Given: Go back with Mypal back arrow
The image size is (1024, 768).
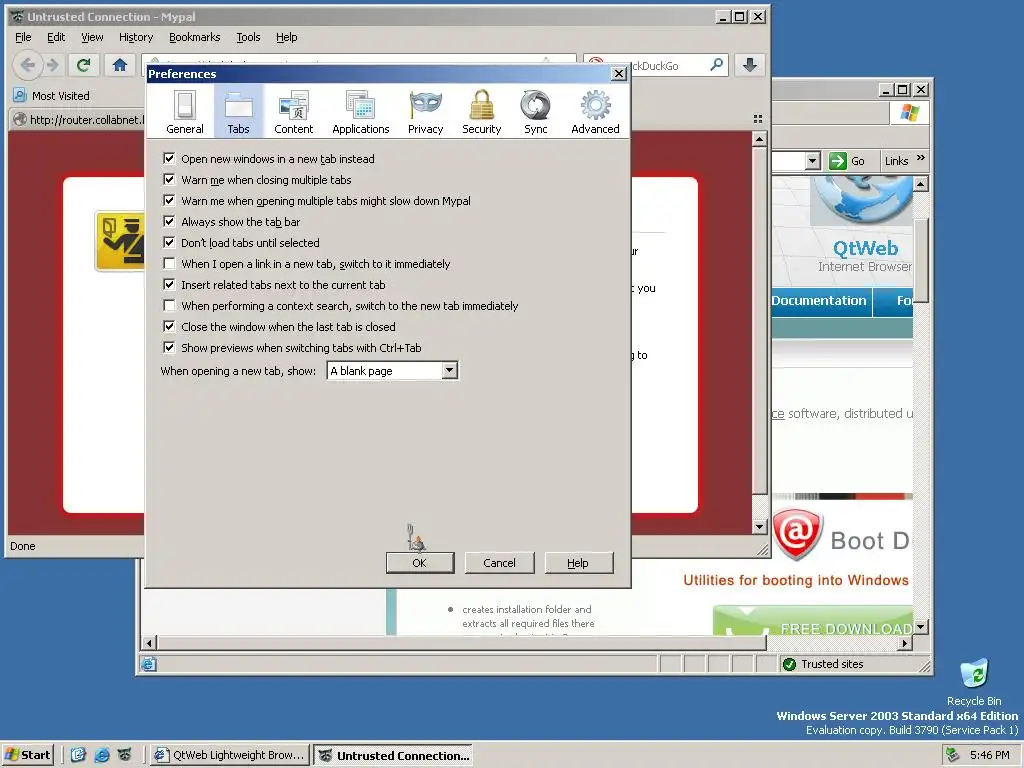Looking at the screenshot, I should [x=27, y=65].
